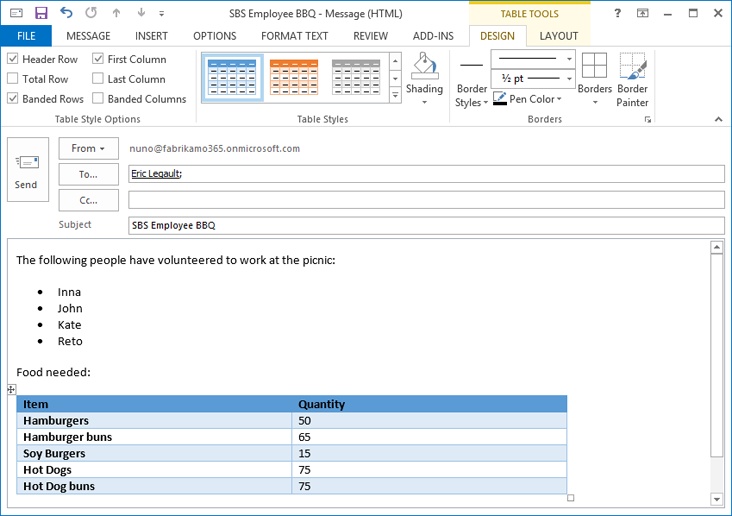Image resolution: width=732 pixels, height=516 pixels.
Task: Click the Next Item down arrow icon
Action: (x=141, y=13)
